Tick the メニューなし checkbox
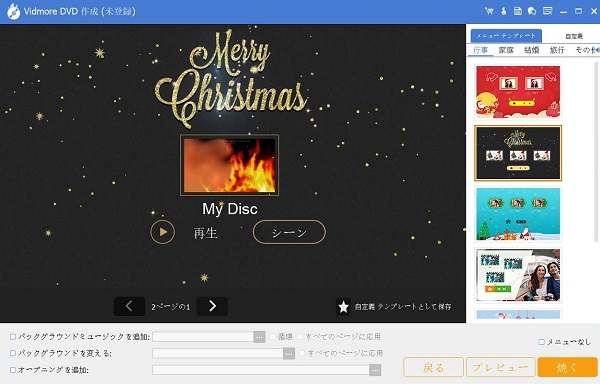This screenshot has height=384, width=600. click(x=541, y=342)
